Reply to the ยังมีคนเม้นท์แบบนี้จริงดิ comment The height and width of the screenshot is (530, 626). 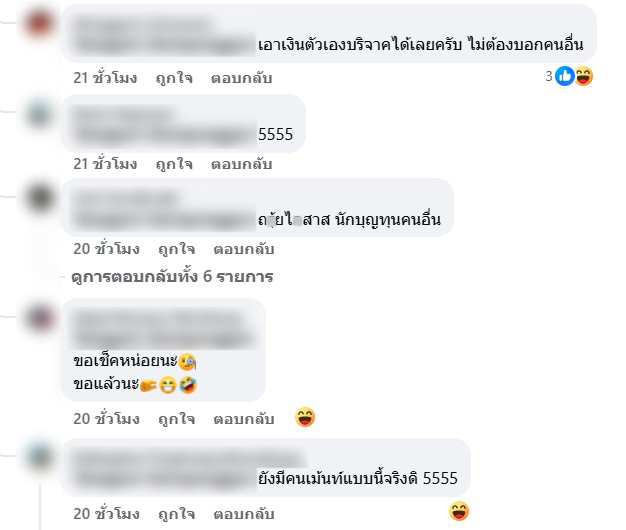244,514
